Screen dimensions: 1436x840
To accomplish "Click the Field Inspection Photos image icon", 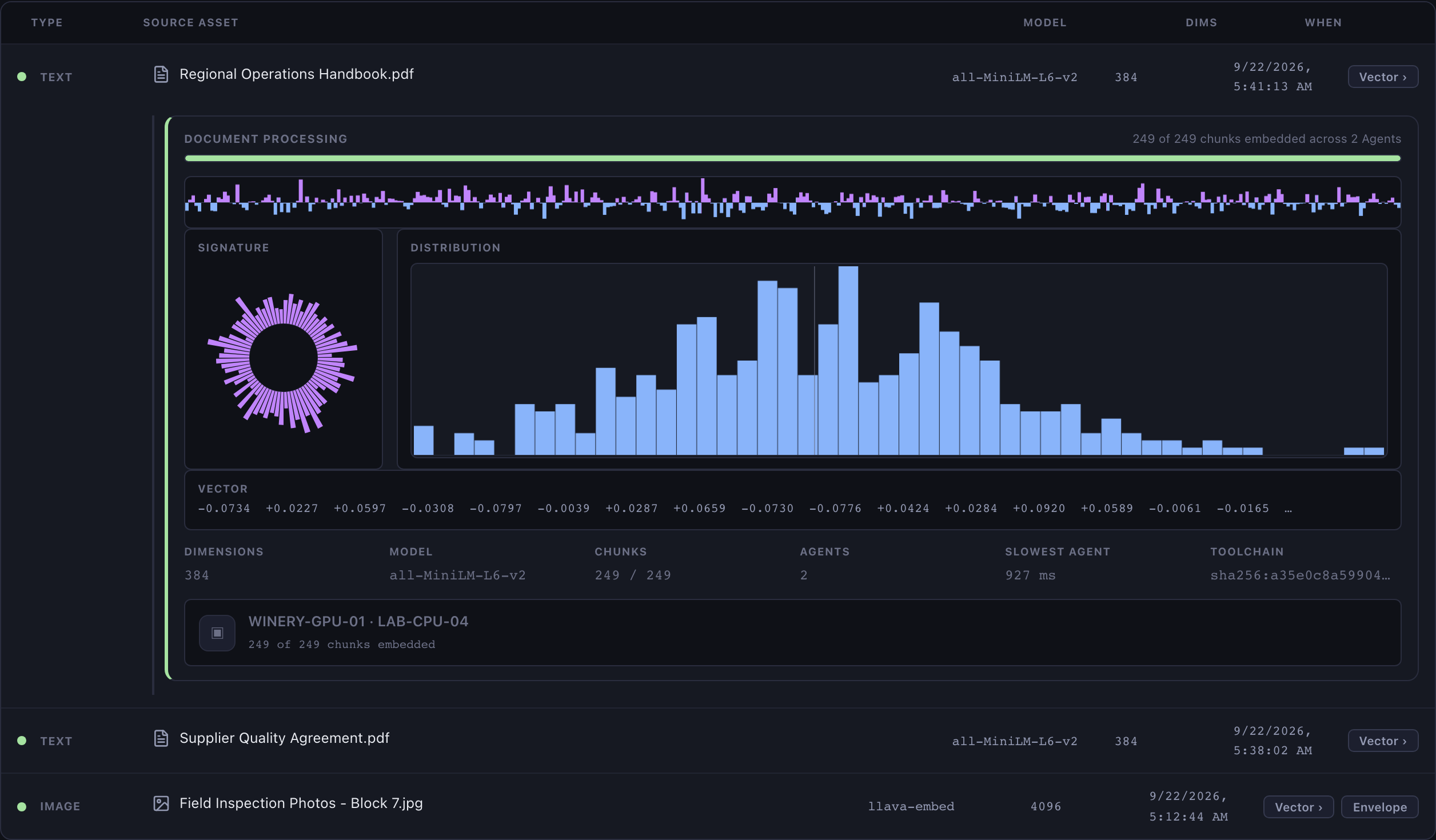I will click(161, 803).
